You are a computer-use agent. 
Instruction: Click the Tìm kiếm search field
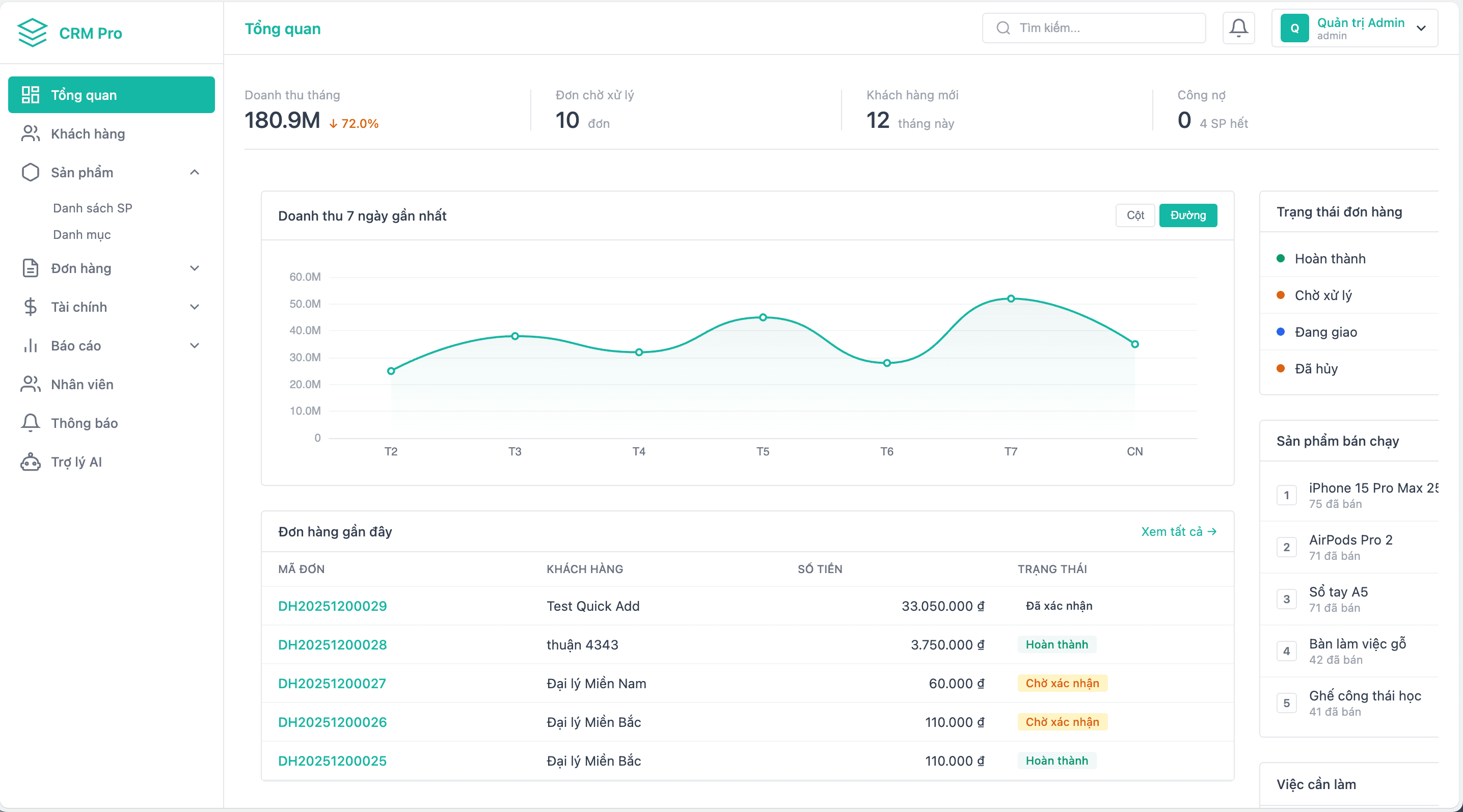[x=1094, y=28]
